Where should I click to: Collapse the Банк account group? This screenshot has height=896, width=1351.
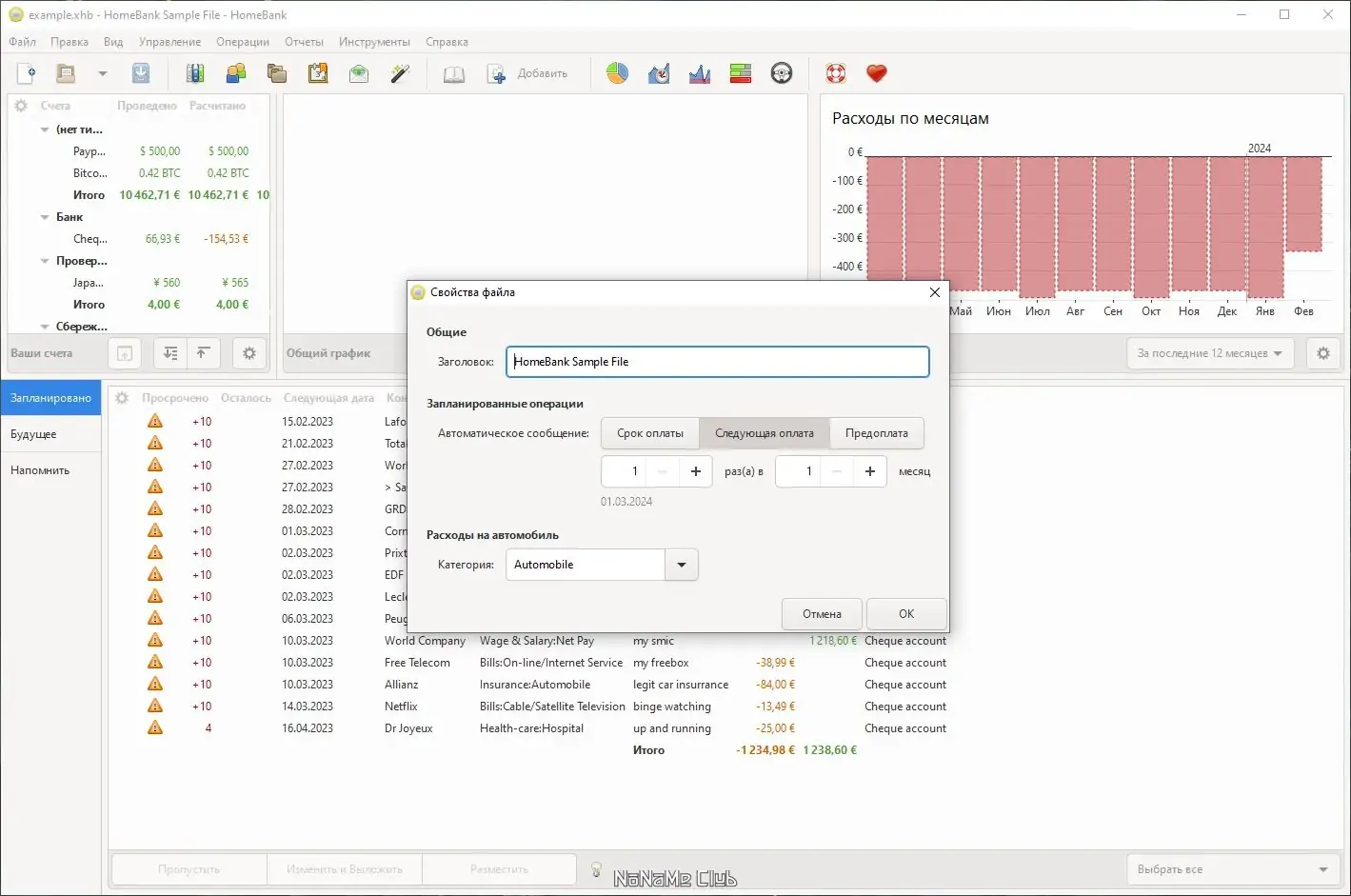point(45,217)
